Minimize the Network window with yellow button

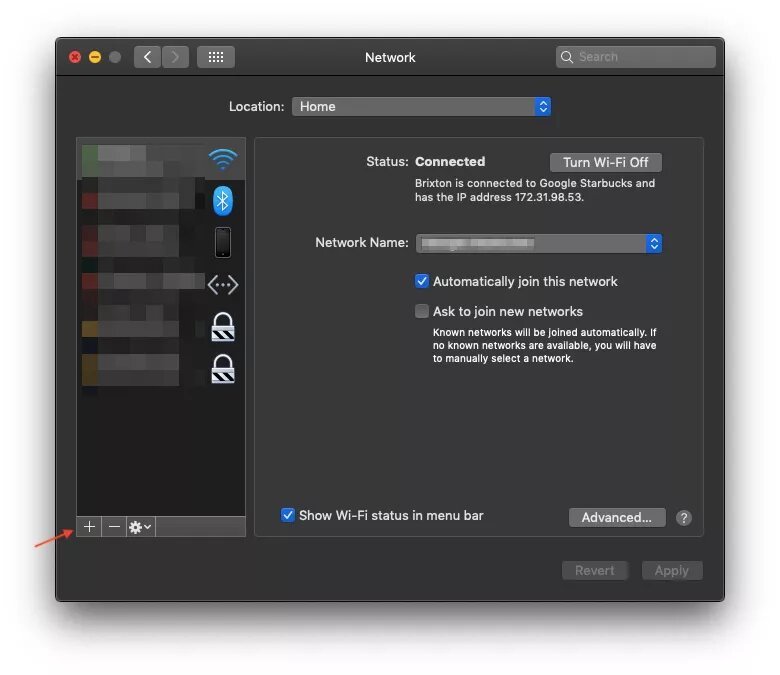(x=95, y=57)
